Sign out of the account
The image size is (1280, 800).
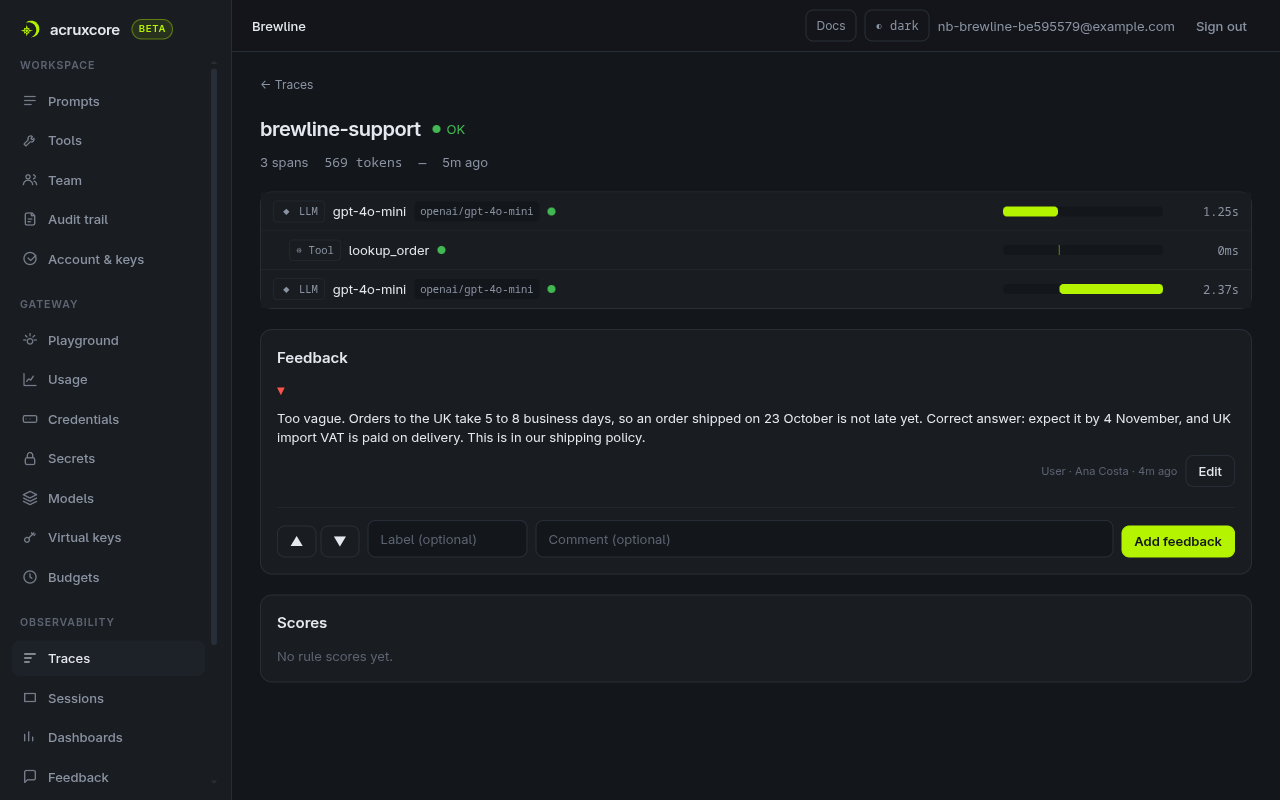click(1221, 26)
